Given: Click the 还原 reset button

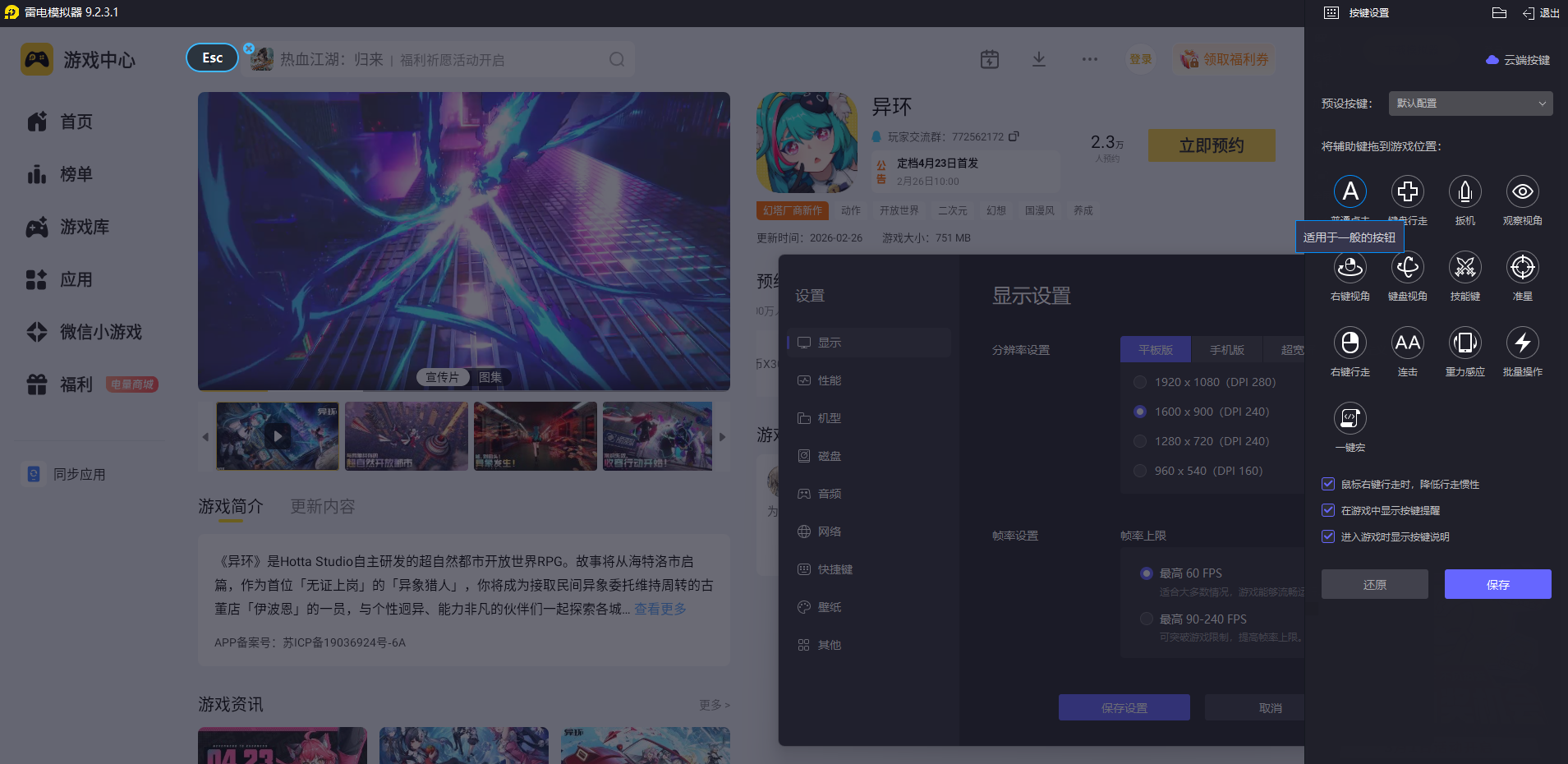Looking at the screenshot, I should coord(1374,585).
